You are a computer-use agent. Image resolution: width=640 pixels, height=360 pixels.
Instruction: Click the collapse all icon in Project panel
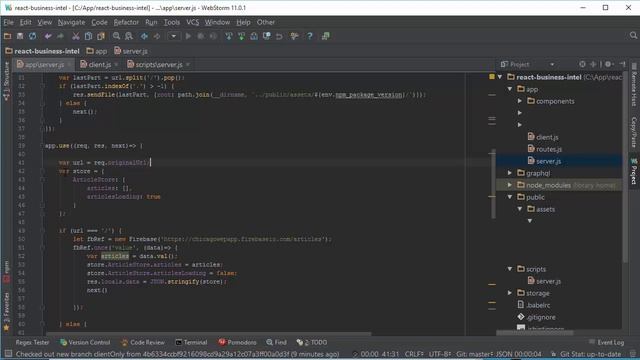(593, 64)
